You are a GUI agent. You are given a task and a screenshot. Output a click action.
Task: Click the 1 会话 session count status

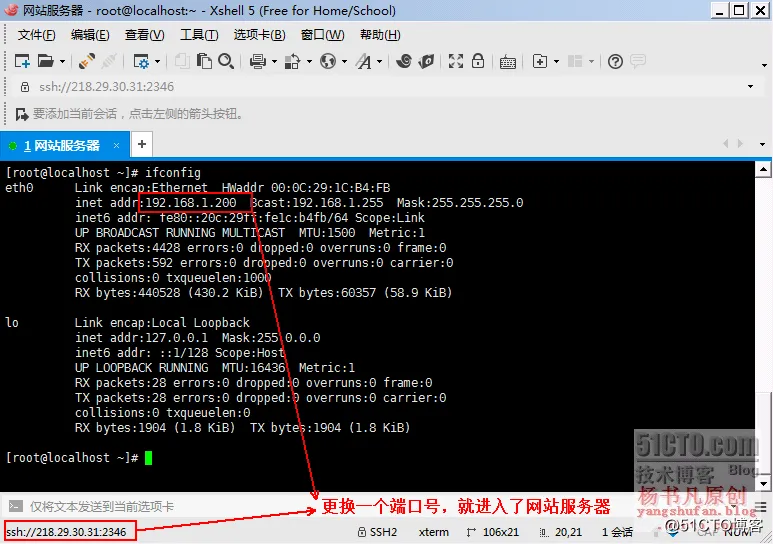click(617, 532)
